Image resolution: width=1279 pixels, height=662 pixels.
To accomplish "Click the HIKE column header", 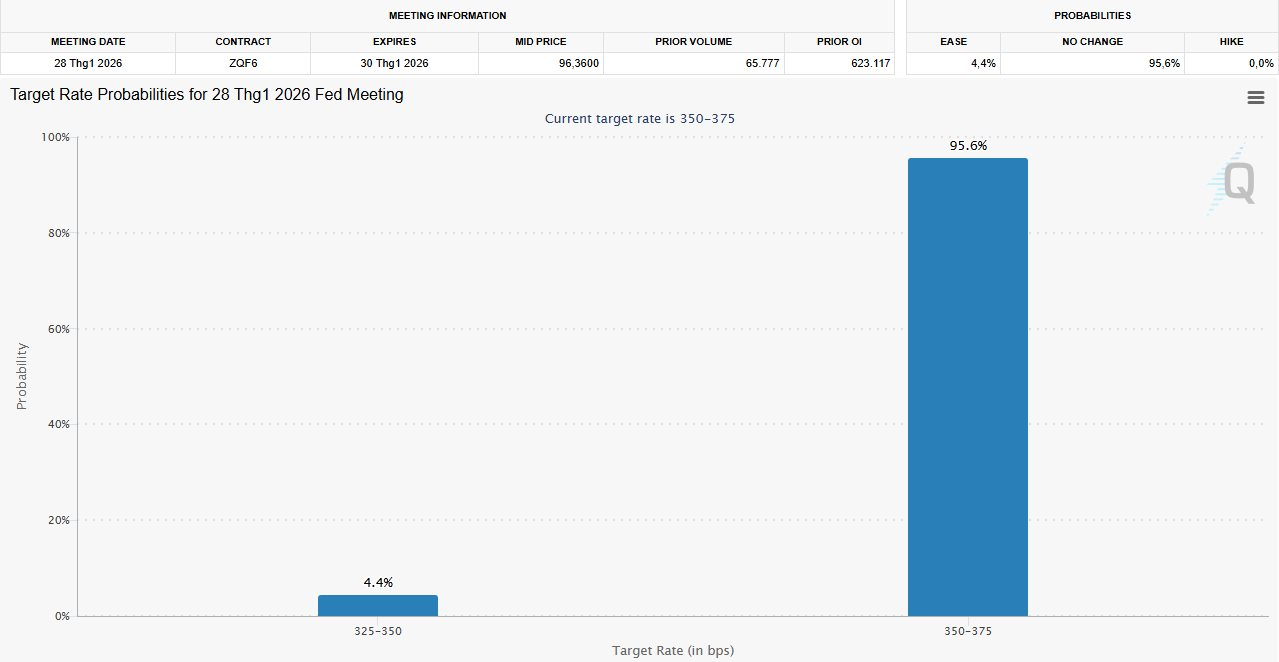I will click(1231, 42).
